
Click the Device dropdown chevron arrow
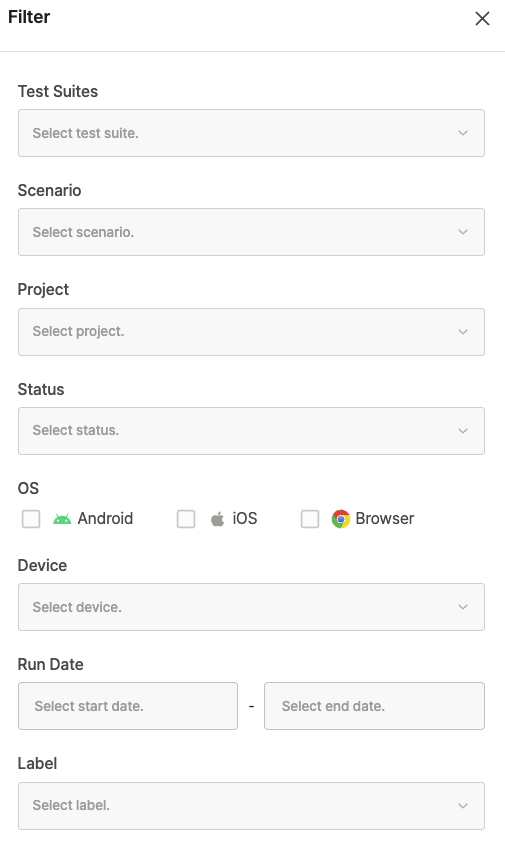point(463,607)
